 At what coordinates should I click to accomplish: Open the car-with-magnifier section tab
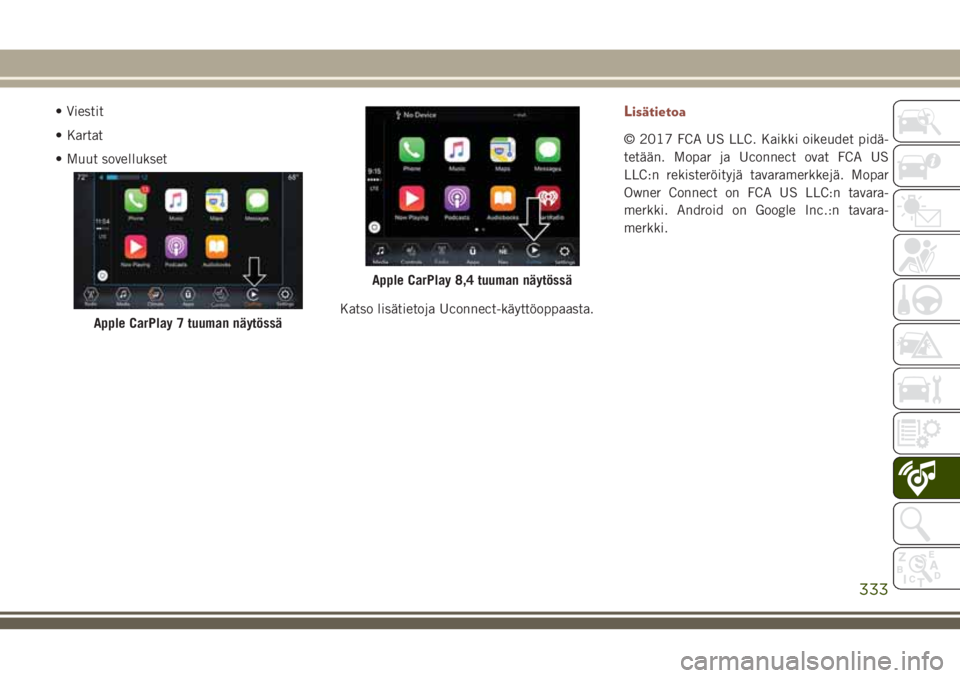926,121
